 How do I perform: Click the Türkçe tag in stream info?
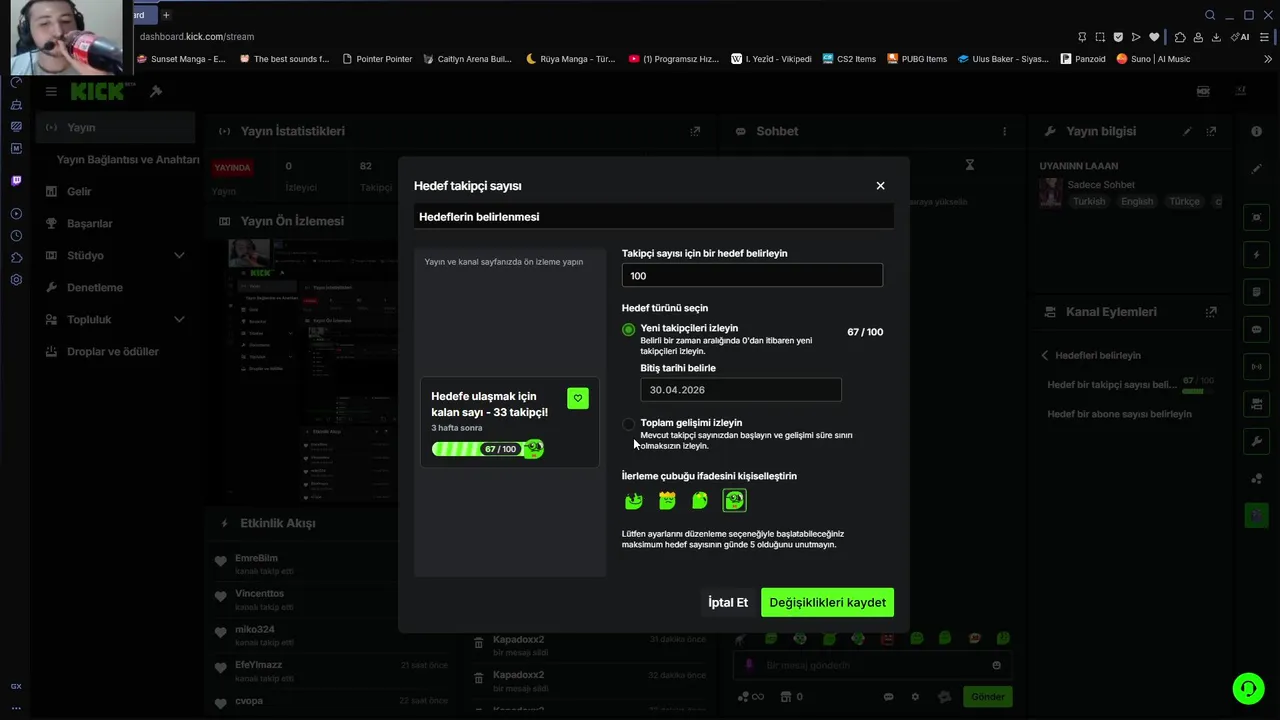tap(1184, 201)
